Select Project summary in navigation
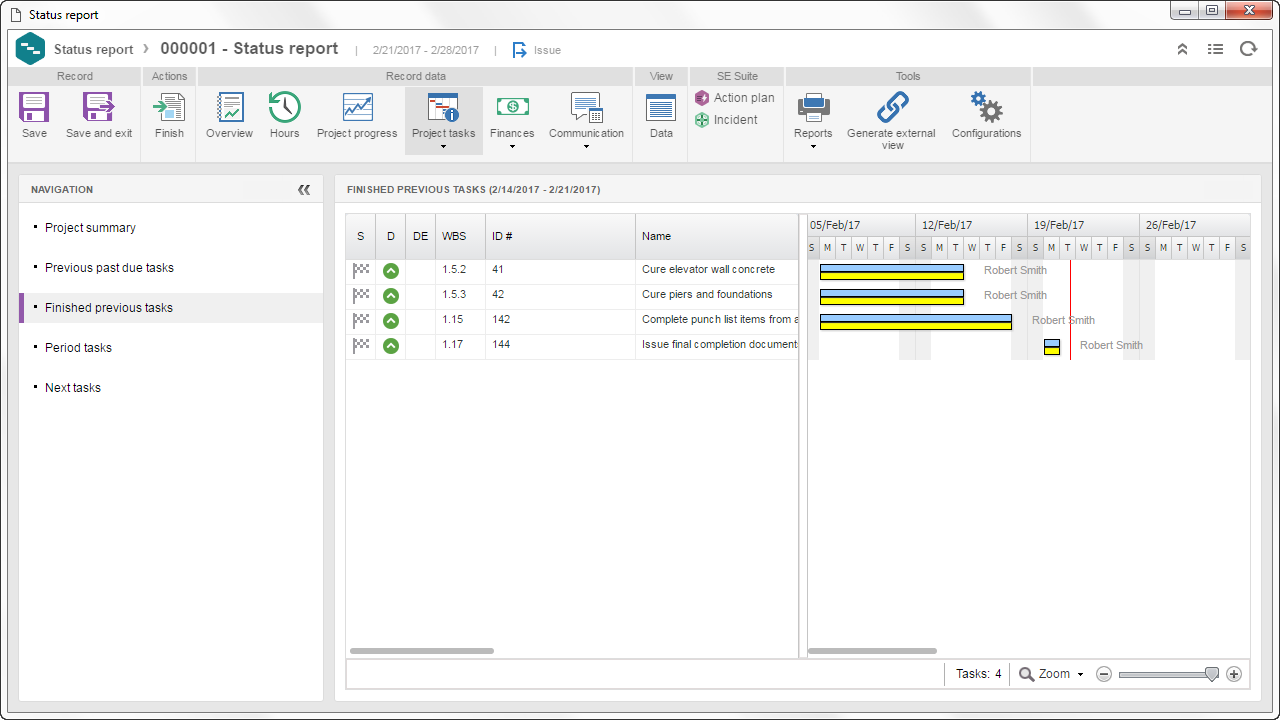Image resolution: width=1280 pixels, height=720 pixels. pos(90,228)
